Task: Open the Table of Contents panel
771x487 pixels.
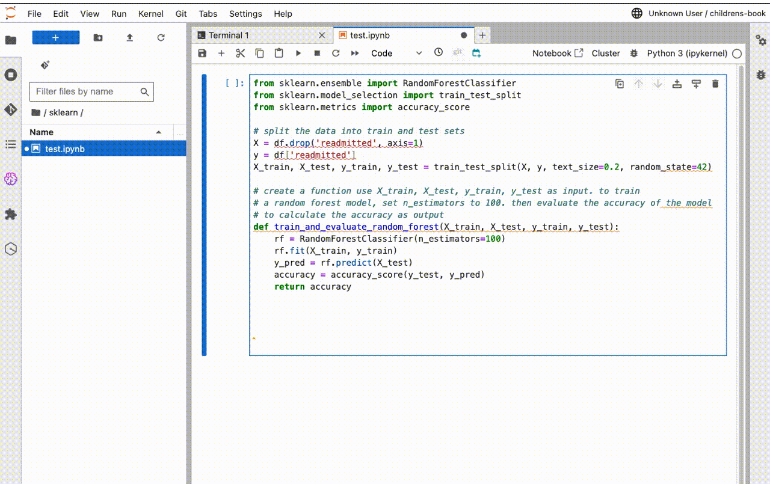Action: (x=10, y=144)
